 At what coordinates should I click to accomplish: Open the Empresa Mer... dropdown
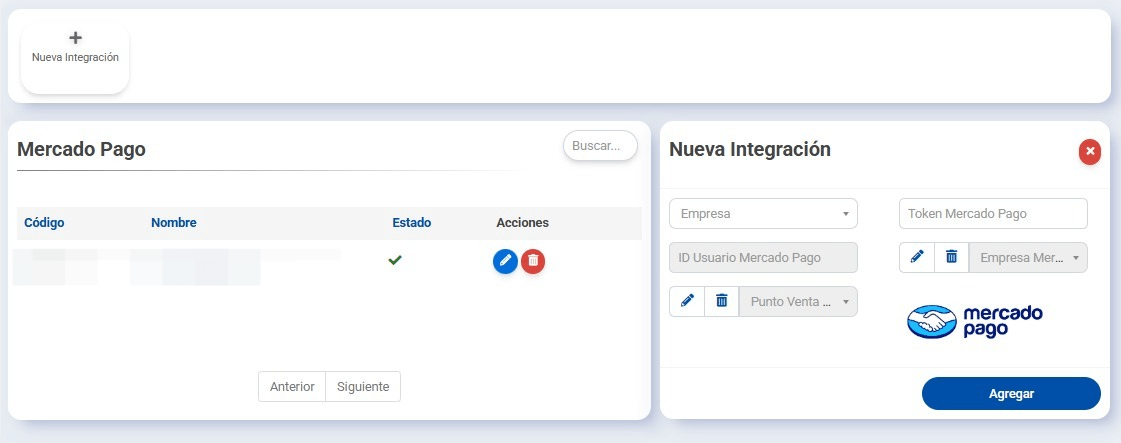click(1028, 257)
